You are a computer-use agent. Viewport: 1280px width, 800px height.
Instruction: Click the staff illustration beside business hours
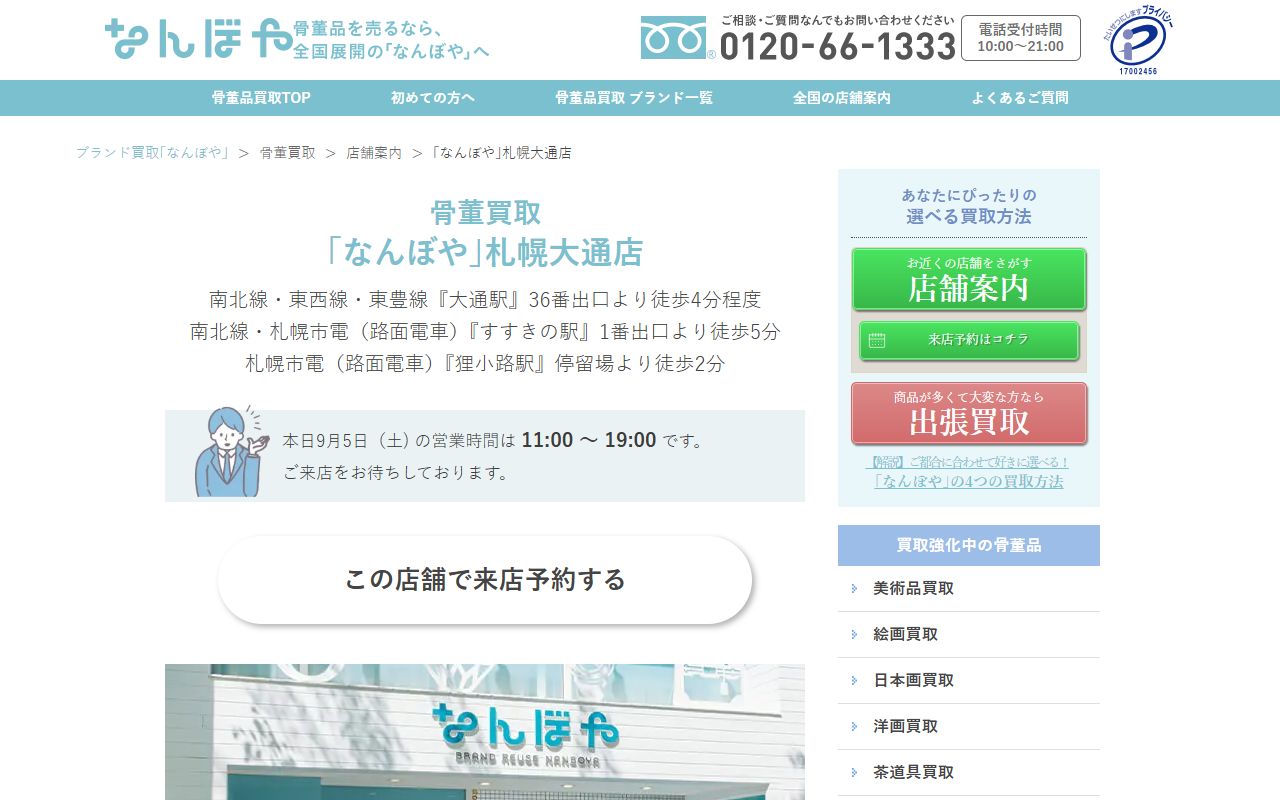pos(230,451)
